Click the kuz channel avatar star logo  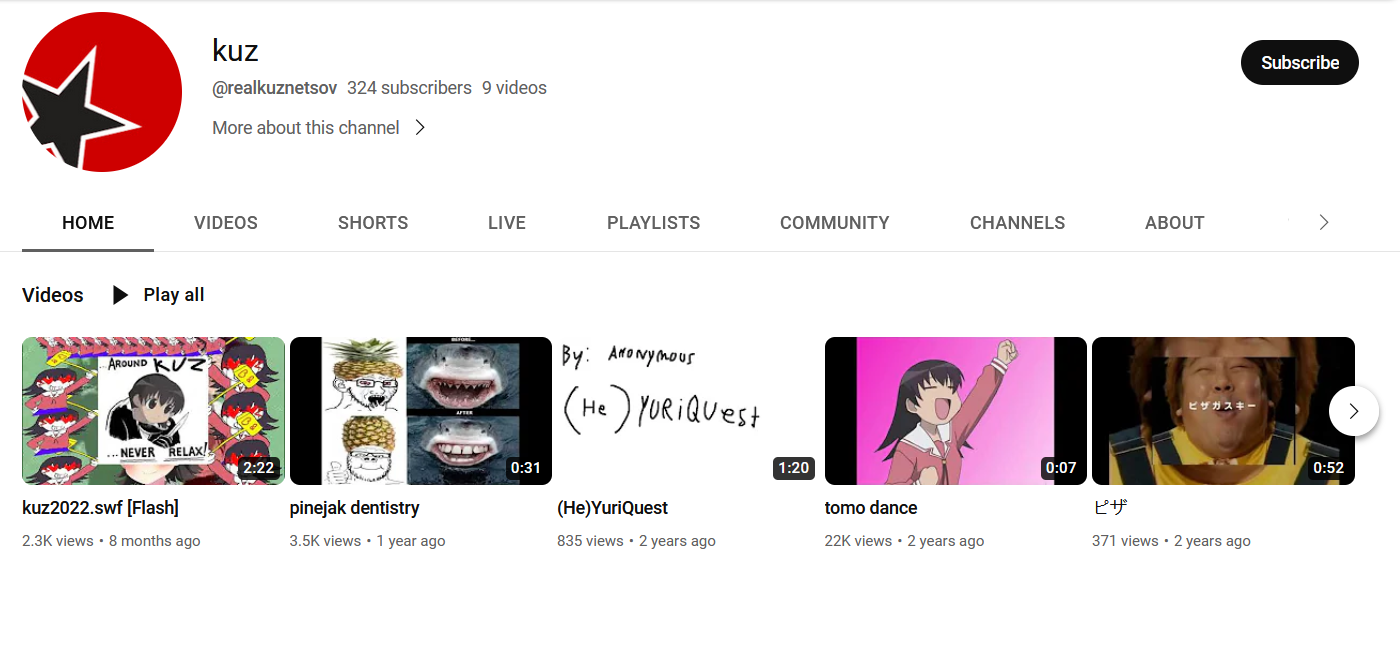pos(102,92)
